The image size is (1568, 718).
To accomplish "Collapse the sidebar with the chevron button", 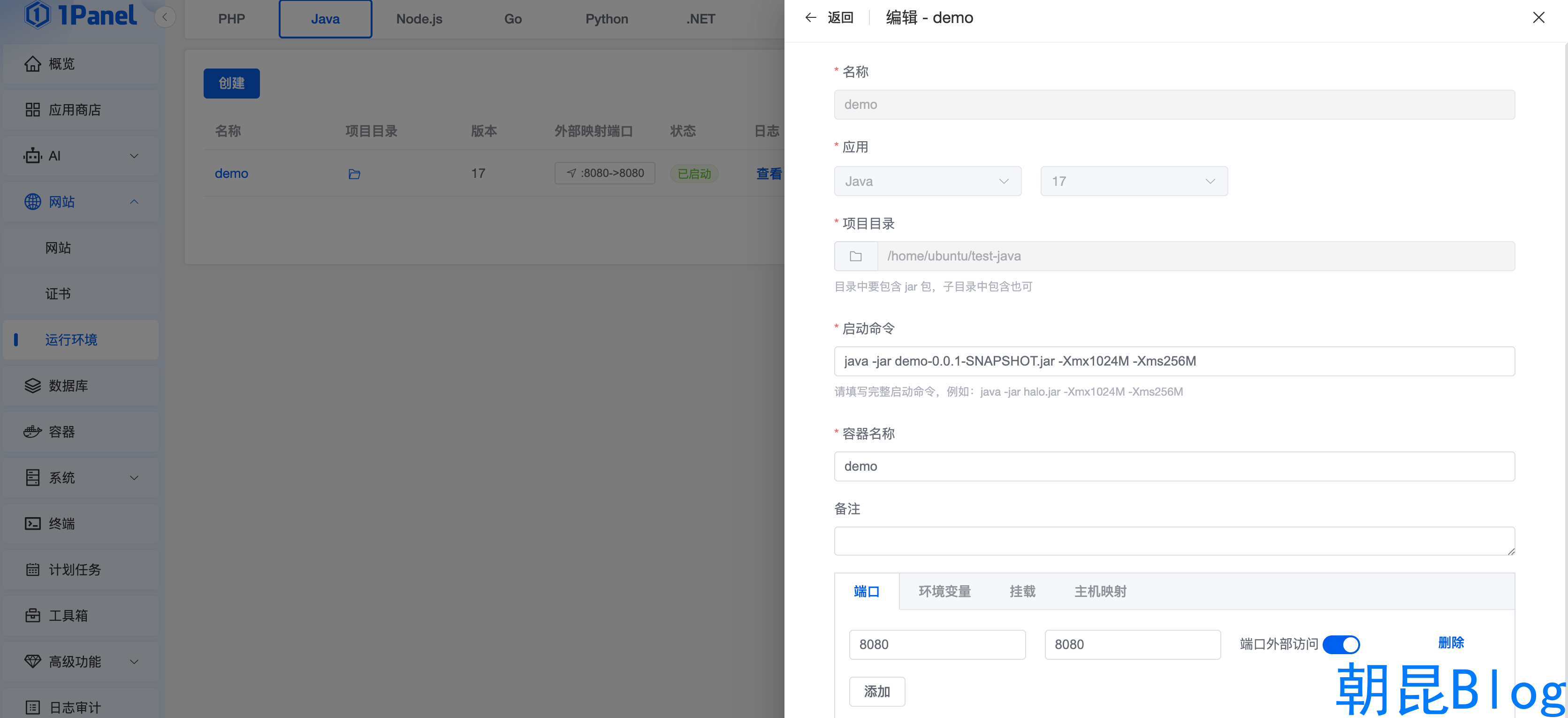I will [165, 17].
